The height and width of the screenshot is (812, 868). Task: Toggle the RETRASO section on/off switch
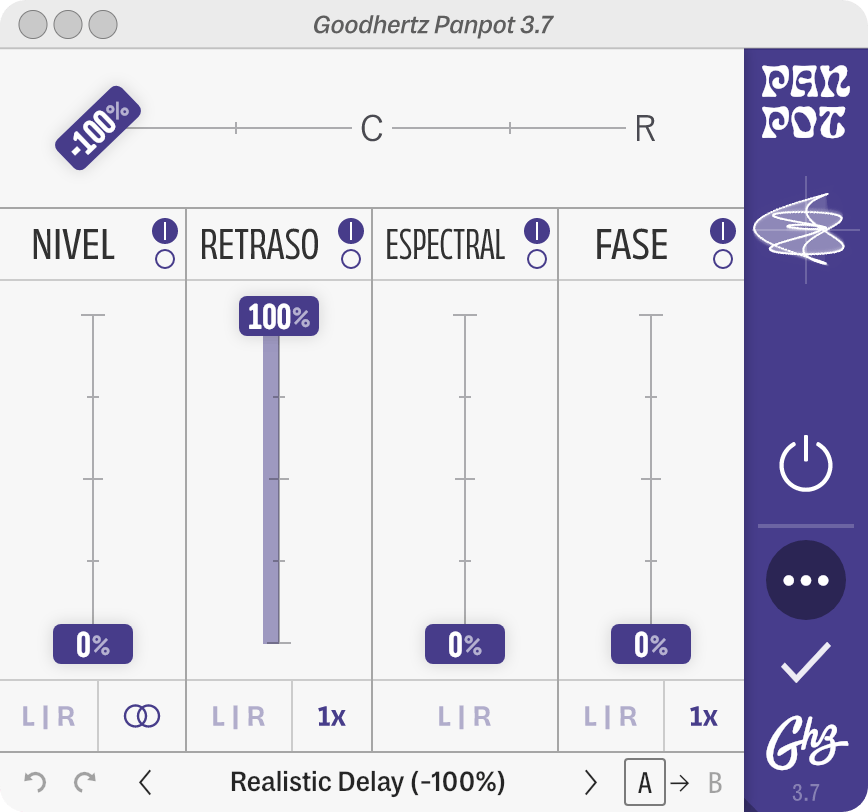click(x=351, y=244)
